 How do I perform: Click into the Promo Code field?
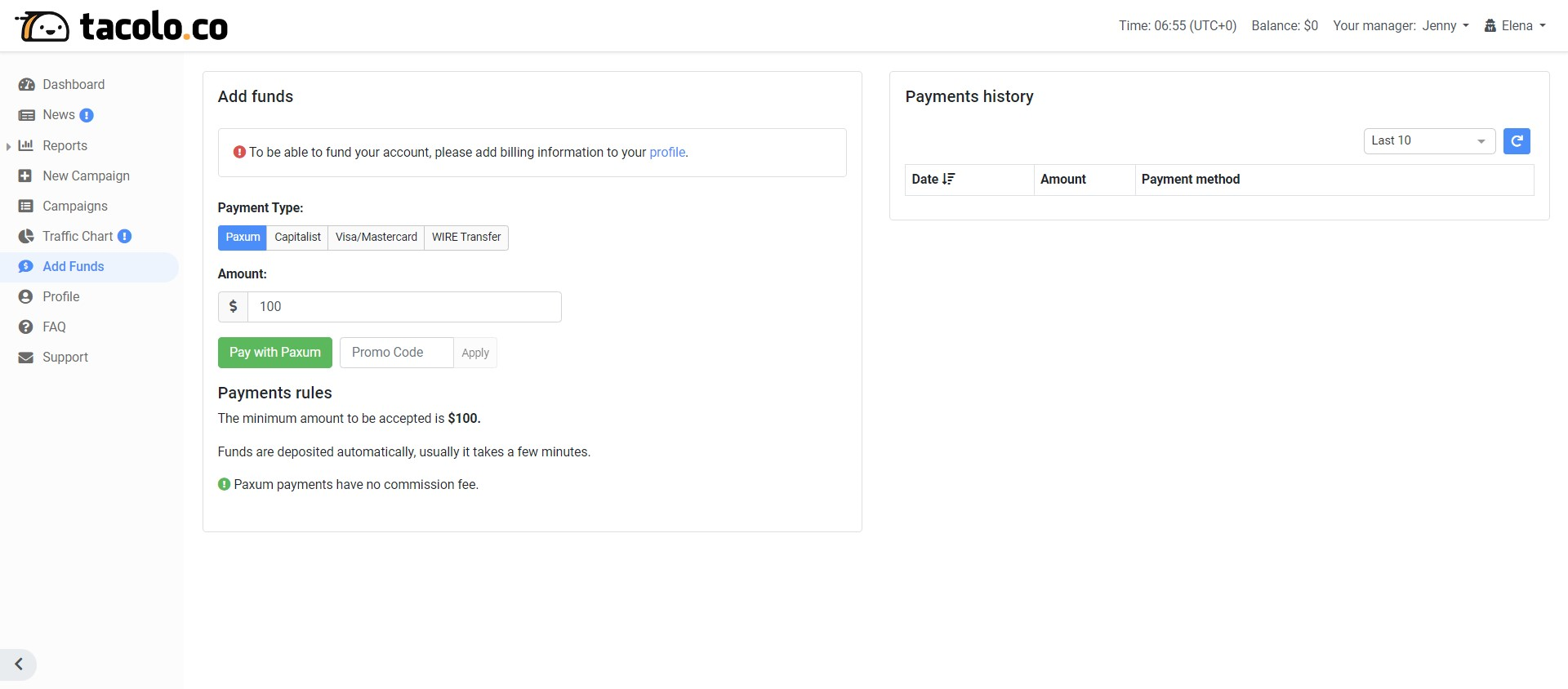pos(396,353)
